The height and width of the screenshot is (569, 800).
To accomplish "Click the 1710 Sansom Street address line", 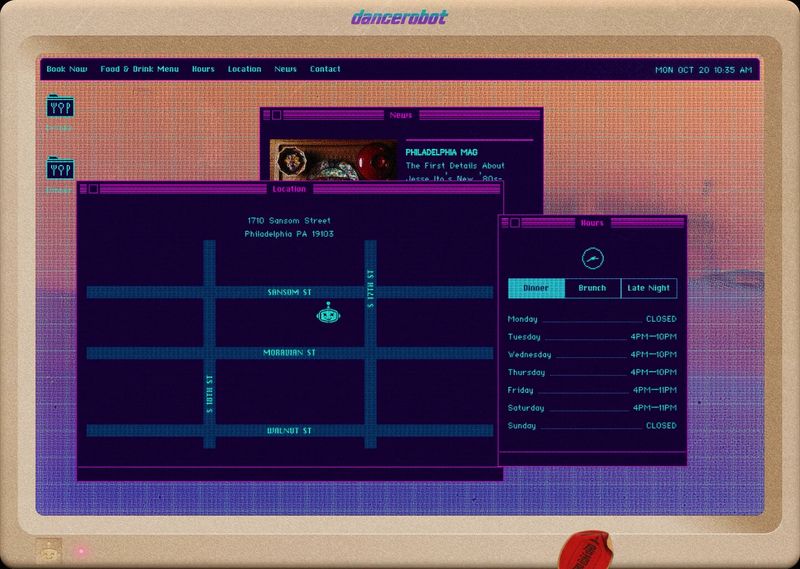I will [289, 220].
